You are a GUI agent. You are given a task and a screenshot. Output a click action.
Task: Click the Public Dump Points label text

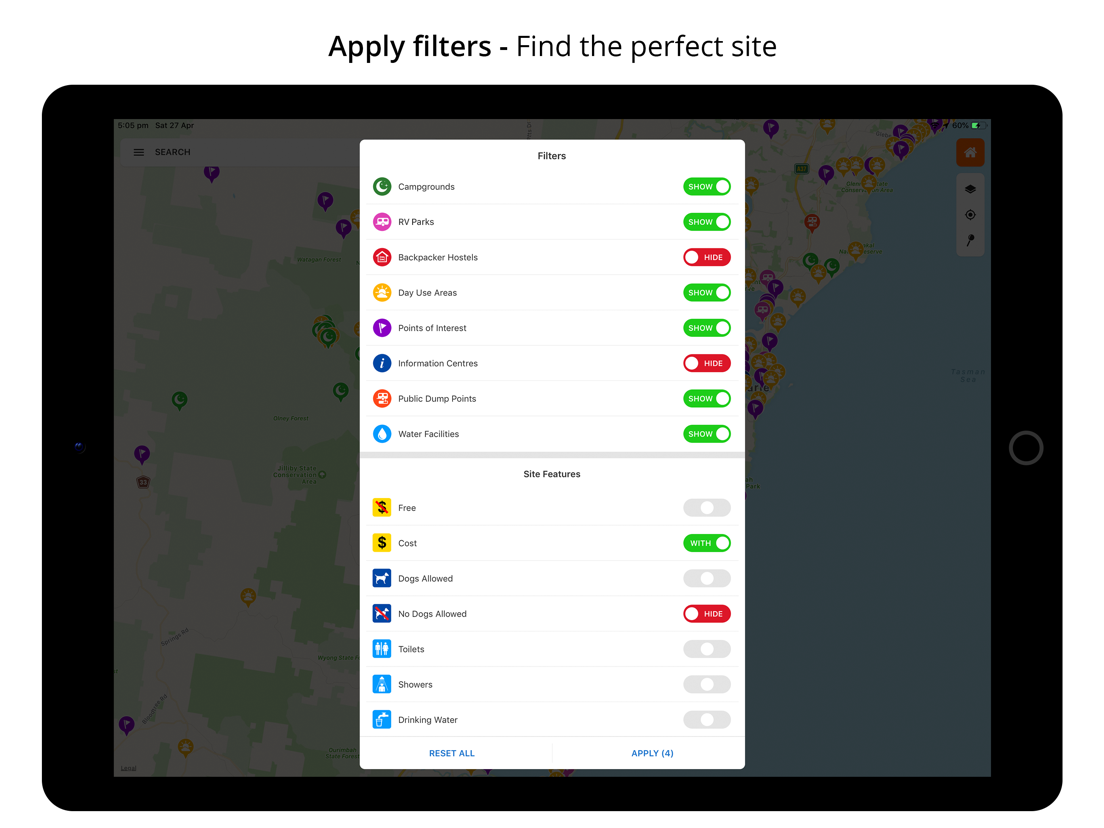(x=437, y=399)
